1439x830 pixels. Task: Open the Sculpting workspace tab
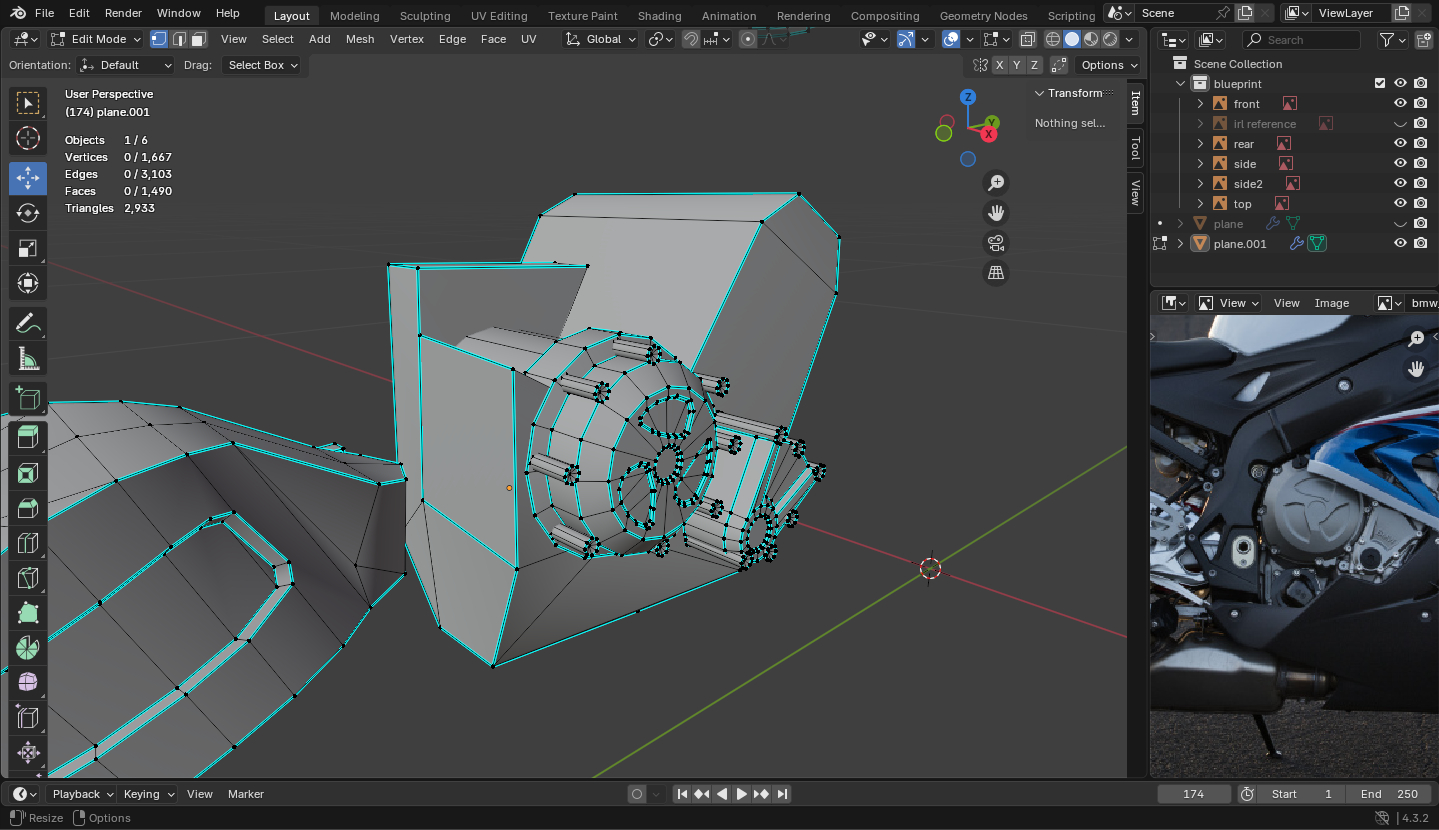pyautogui.click(x=424, y=16)
